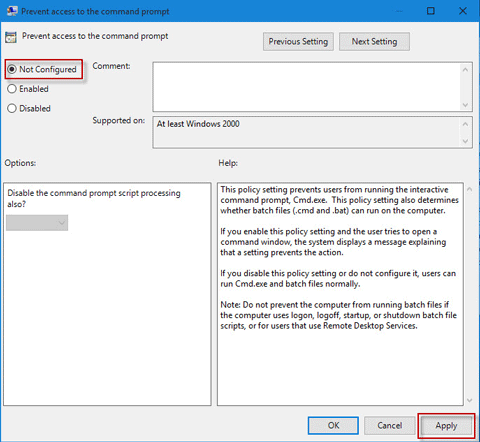
Task: Select the Not Configured radio button
Action: 42,69
